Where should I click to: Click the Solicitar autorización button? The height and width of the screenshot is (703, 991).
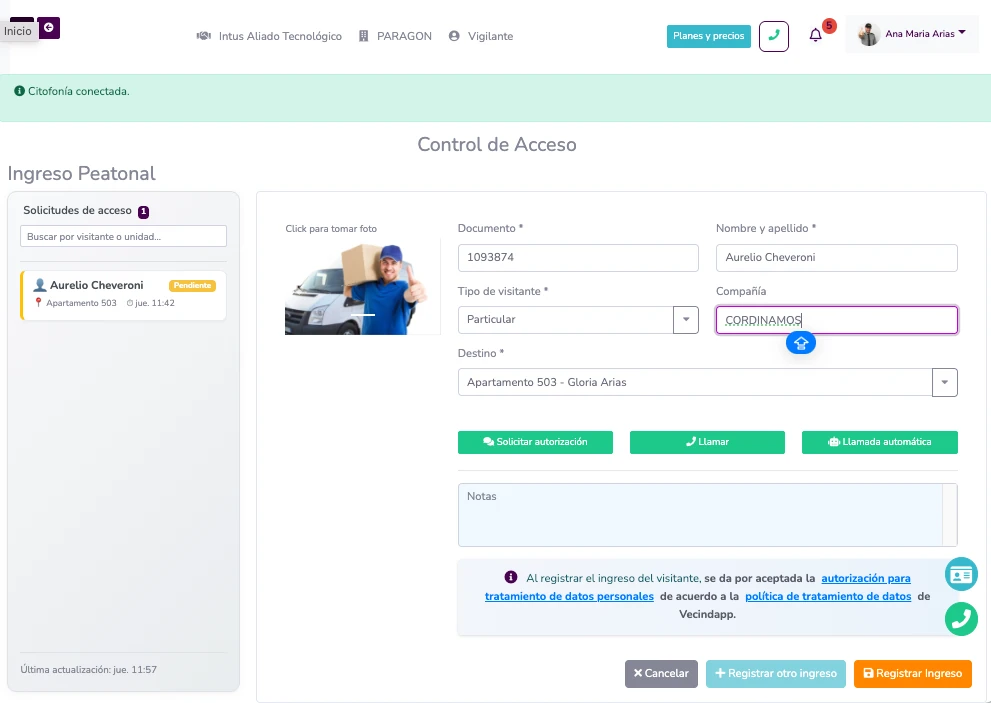[535, 441]
